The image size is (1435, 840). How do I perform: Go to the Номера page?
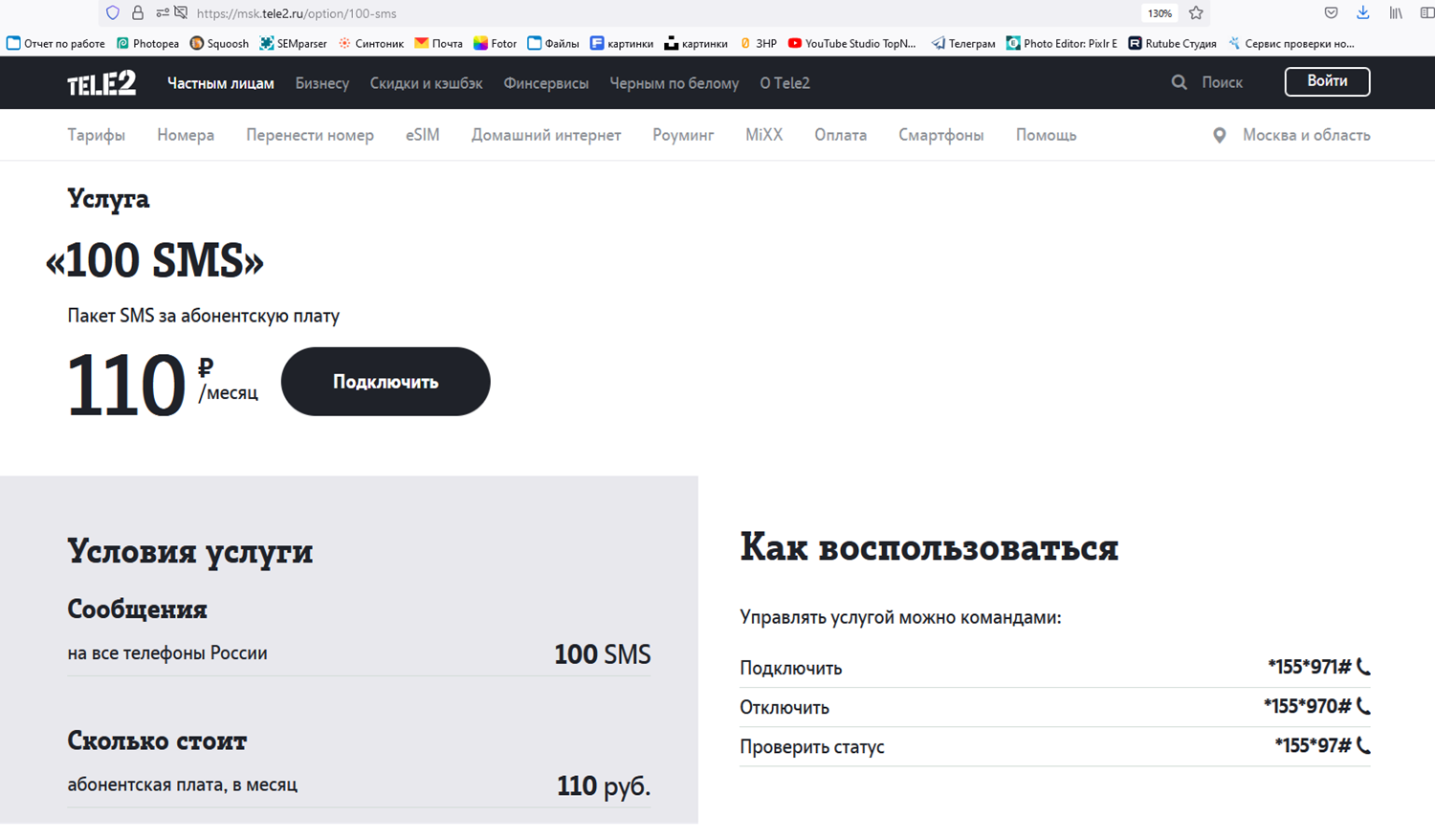186,135
